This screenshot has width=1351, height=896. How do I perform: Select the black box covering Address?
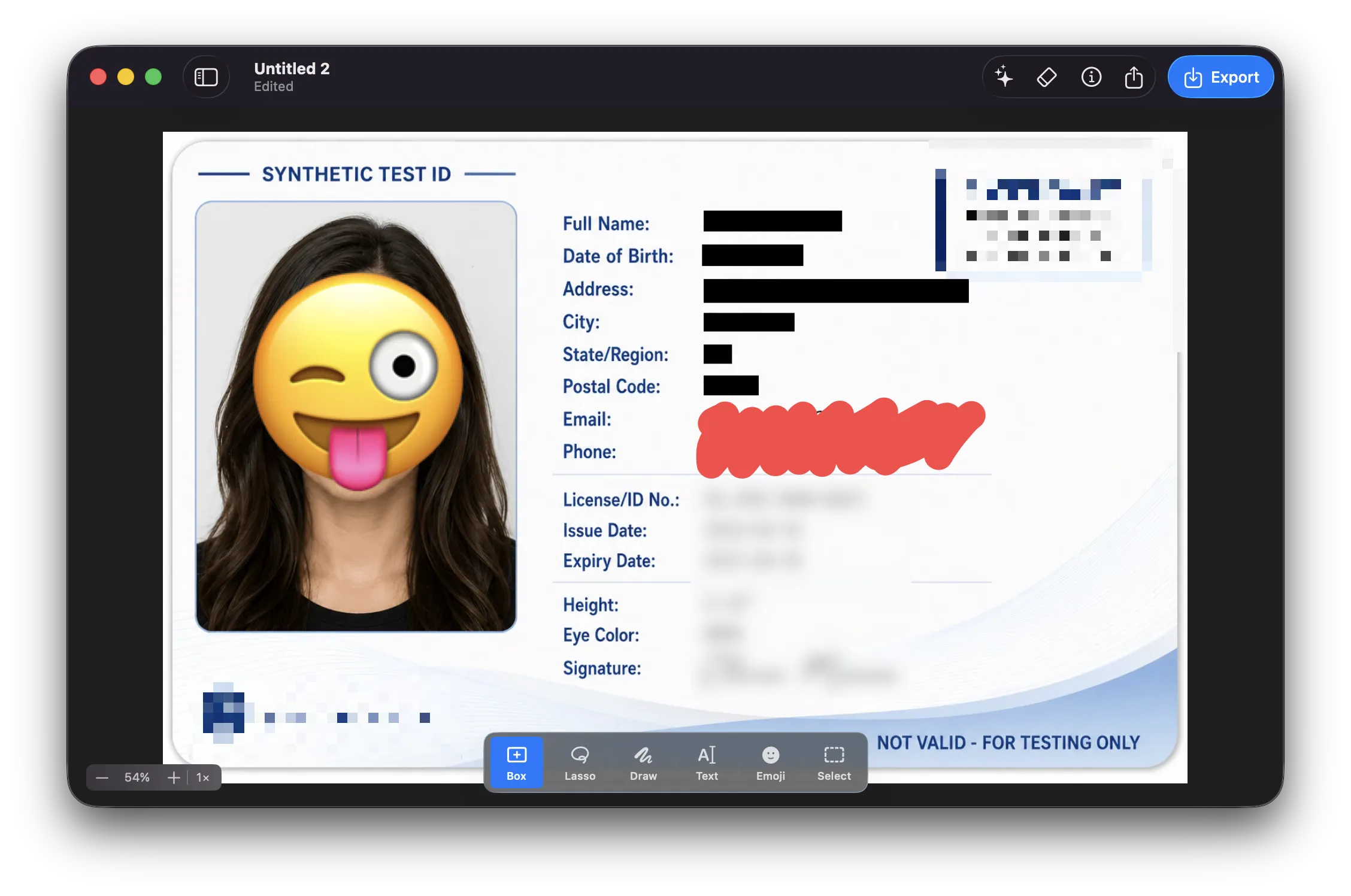pyautogui.click(x=836, y=290)
